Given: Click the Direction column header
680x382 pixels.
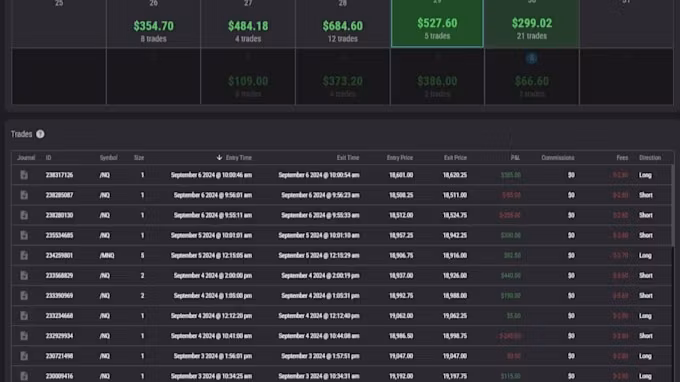Looking at the screenshot, I should click(x=650, y=158).
